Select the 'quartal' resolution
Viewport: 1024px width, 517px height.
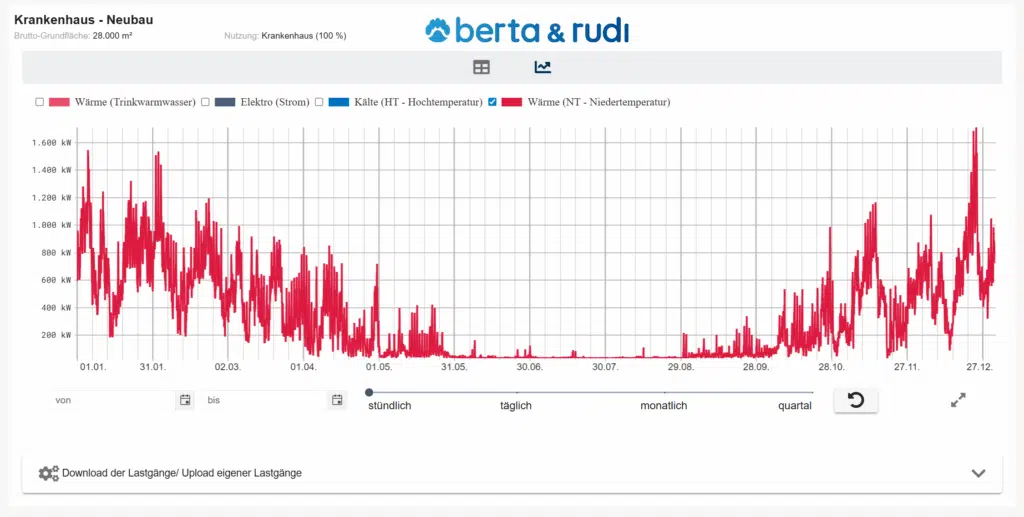(795, 405)
